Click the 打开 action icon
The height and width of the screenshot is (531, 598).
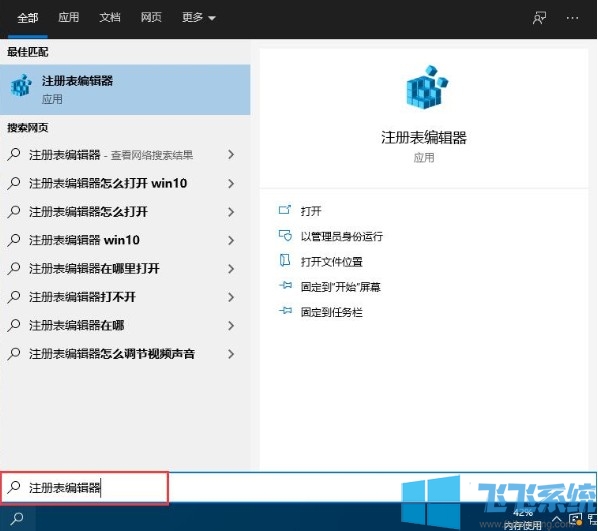[285, 210]
